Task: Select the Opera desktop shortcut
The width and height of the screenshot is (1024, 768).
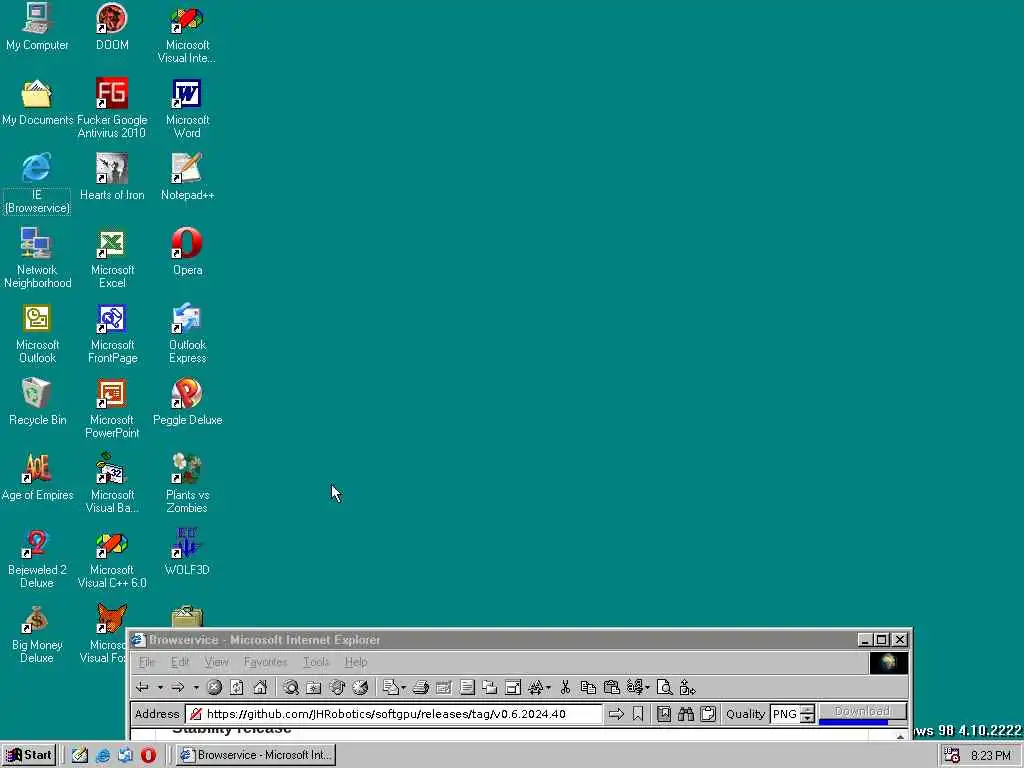Action: (x=187, y=252)
